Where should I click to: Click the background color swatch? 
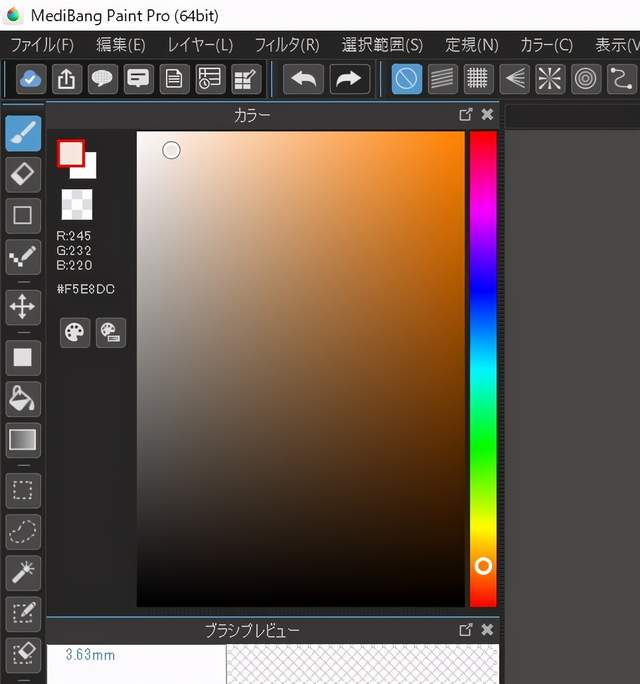tap(90, 172)
